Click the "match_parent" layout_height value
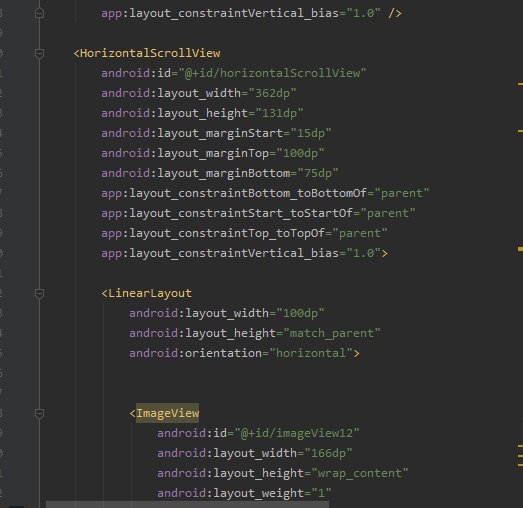 (332, 334)
